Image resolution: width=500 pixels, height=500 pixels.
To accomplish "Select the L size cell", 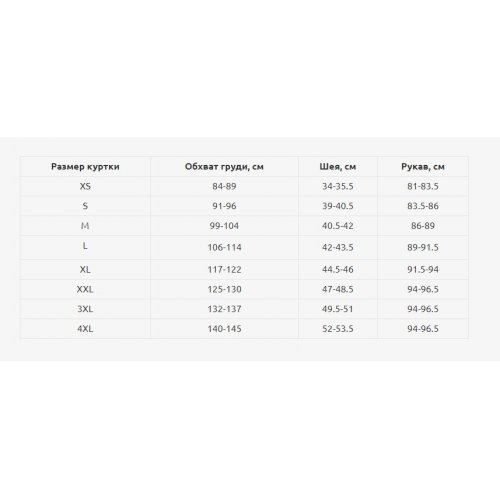I will tap(85, 246).
